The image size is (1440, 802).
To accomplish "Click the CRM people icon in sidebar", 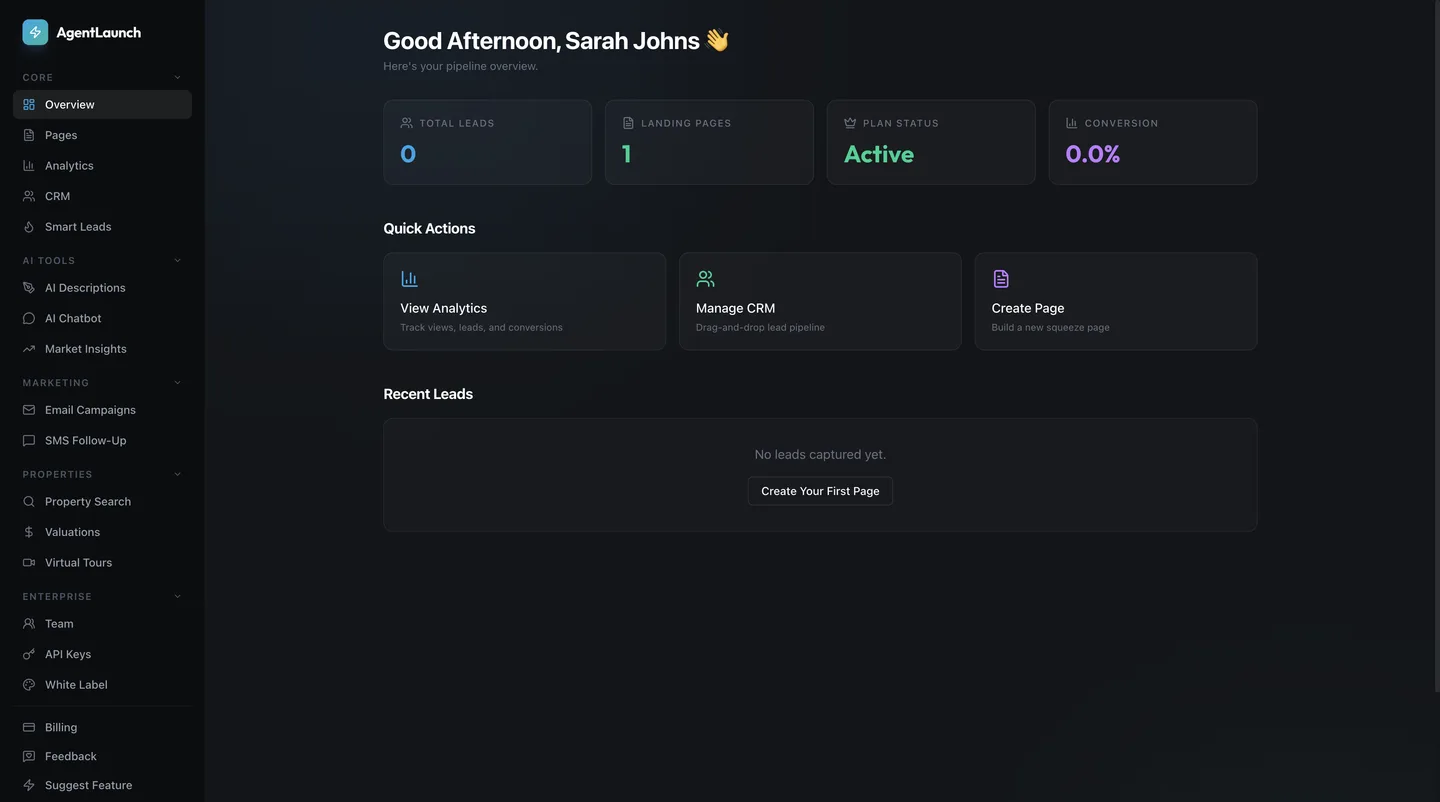I will [x=29, y=196].
